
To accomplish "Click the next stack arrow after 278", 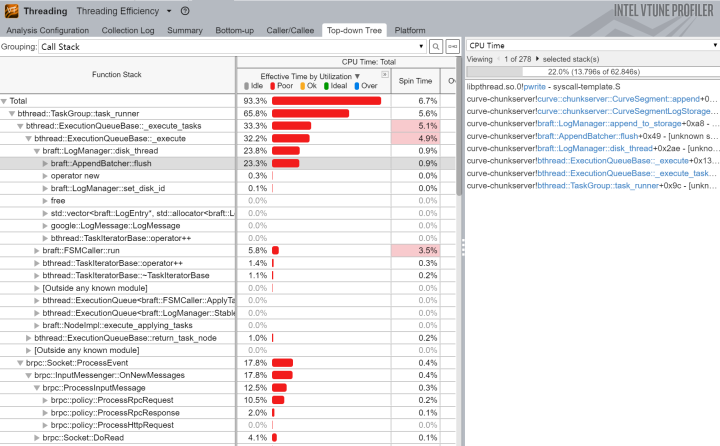I will [x=537, y=59].
